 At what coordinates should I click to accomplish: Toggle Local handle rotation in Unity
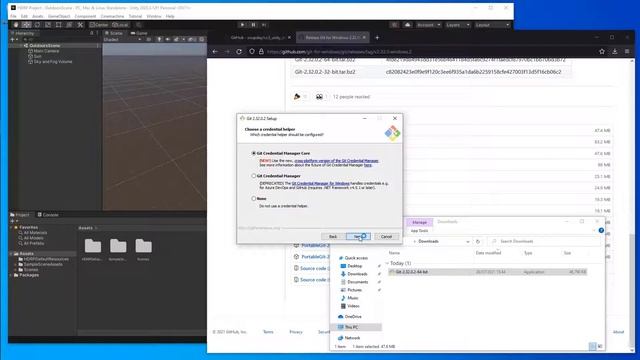[120, 25]
